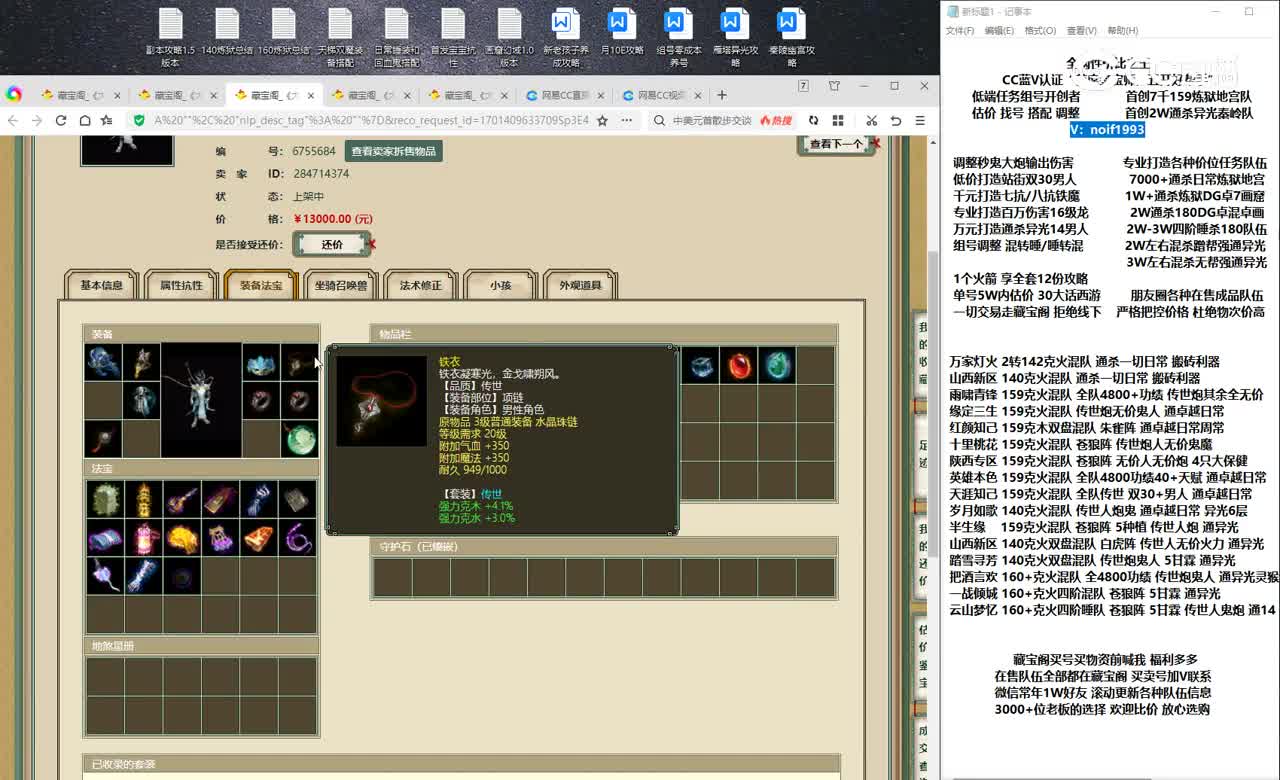1280x780 pixels.
Task: Select the red-cord necklace equipment slot
Action: [x=103, y=438]
